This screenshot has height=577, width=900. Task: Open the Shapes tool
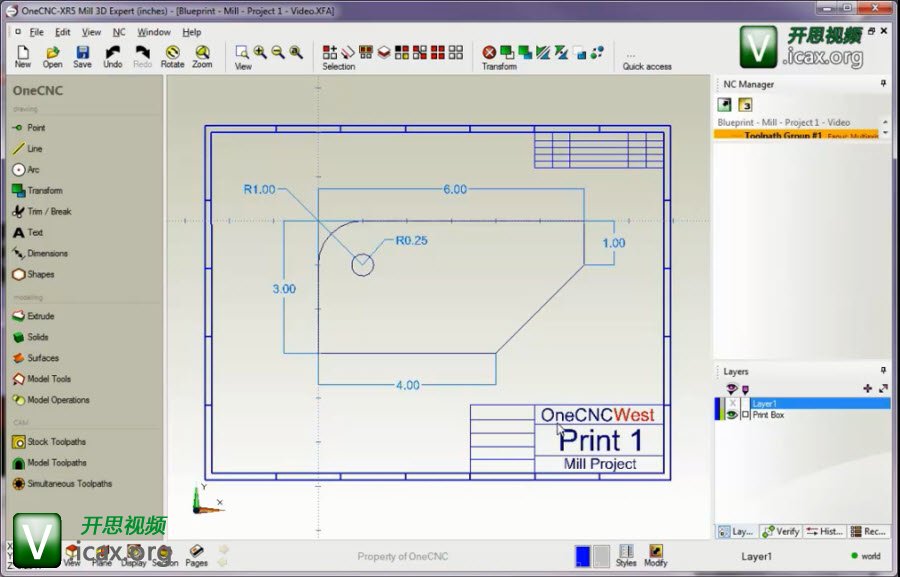tap(33, 274)
